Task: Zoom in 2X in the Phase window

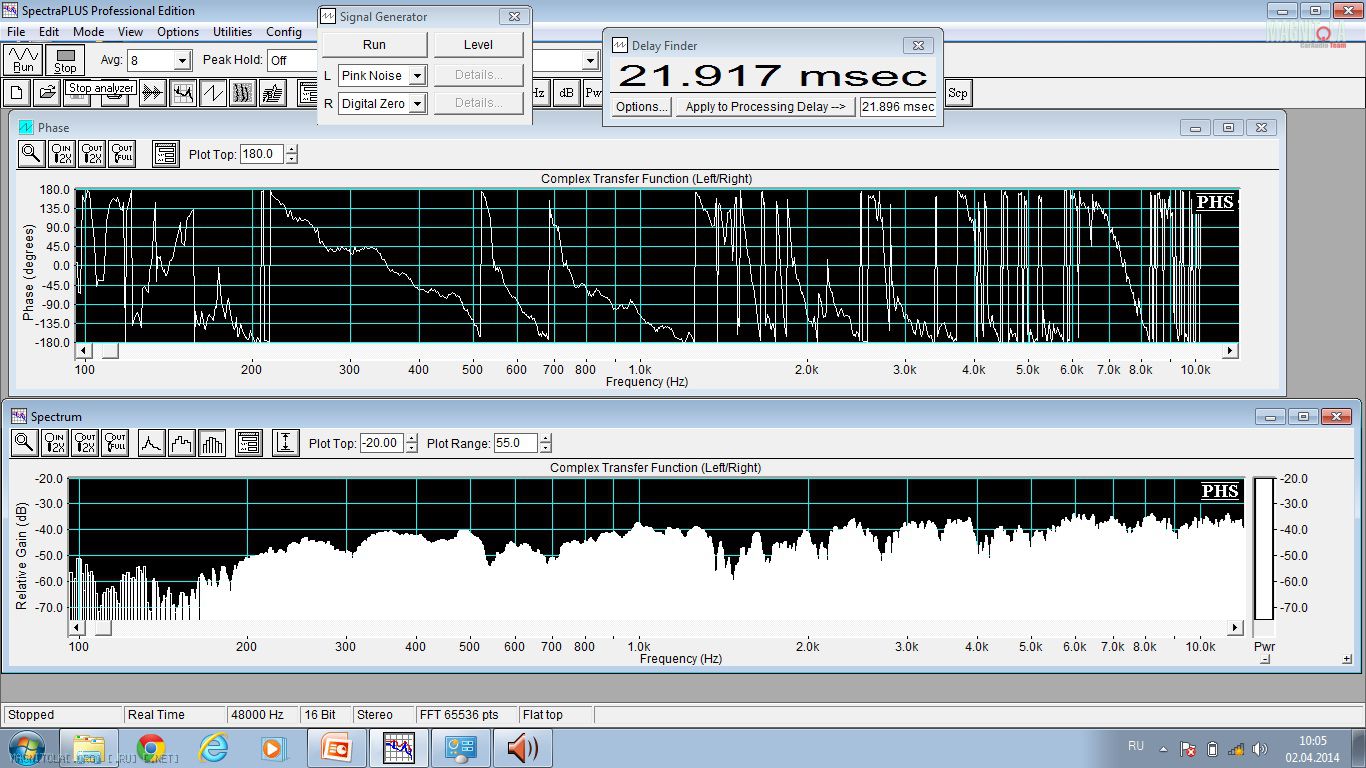Action: tap(61, 154)
